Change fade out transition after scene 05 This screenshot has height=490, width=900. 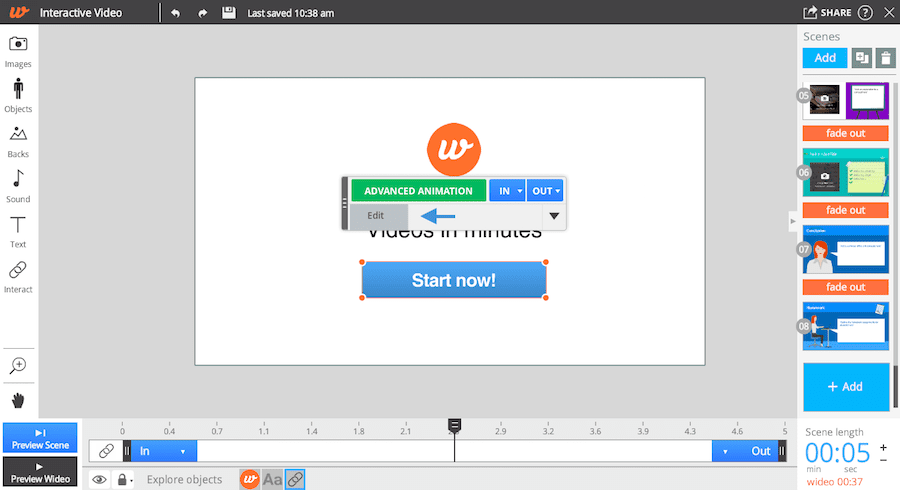coord(845,133)
